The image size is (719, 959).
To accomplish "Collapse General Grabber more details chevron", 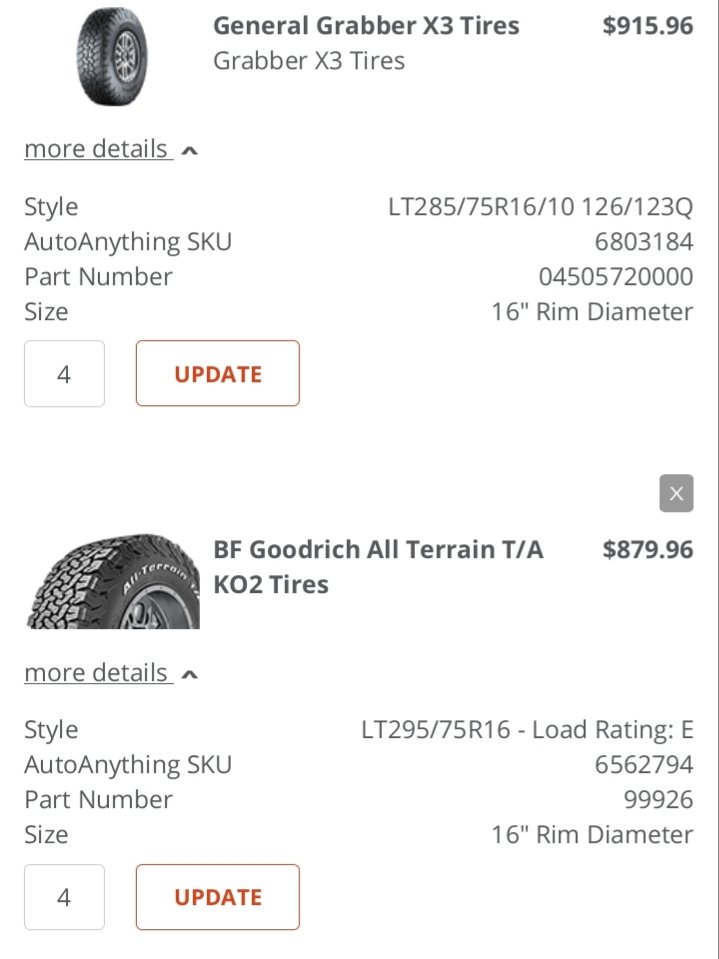I will click(190, 150).
